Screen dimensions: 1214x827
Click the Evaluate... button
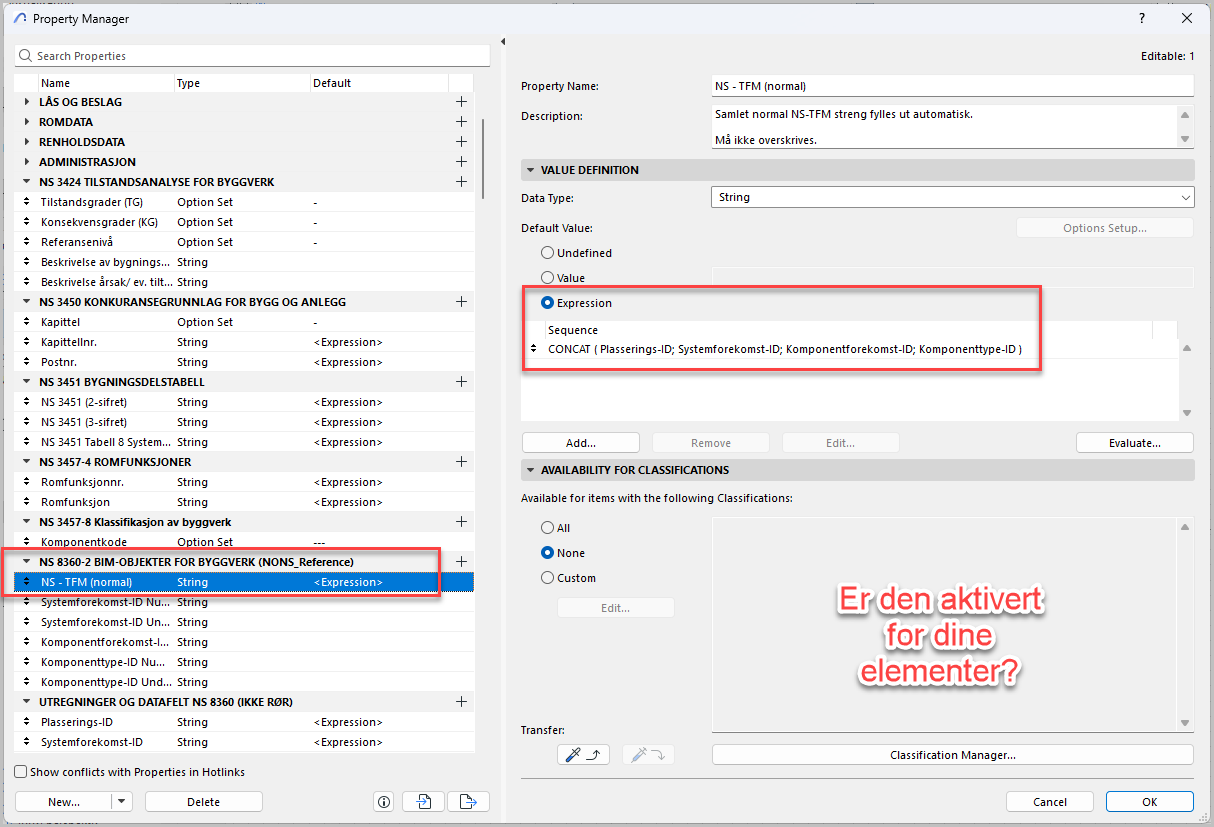click(x=1134, y=442)
